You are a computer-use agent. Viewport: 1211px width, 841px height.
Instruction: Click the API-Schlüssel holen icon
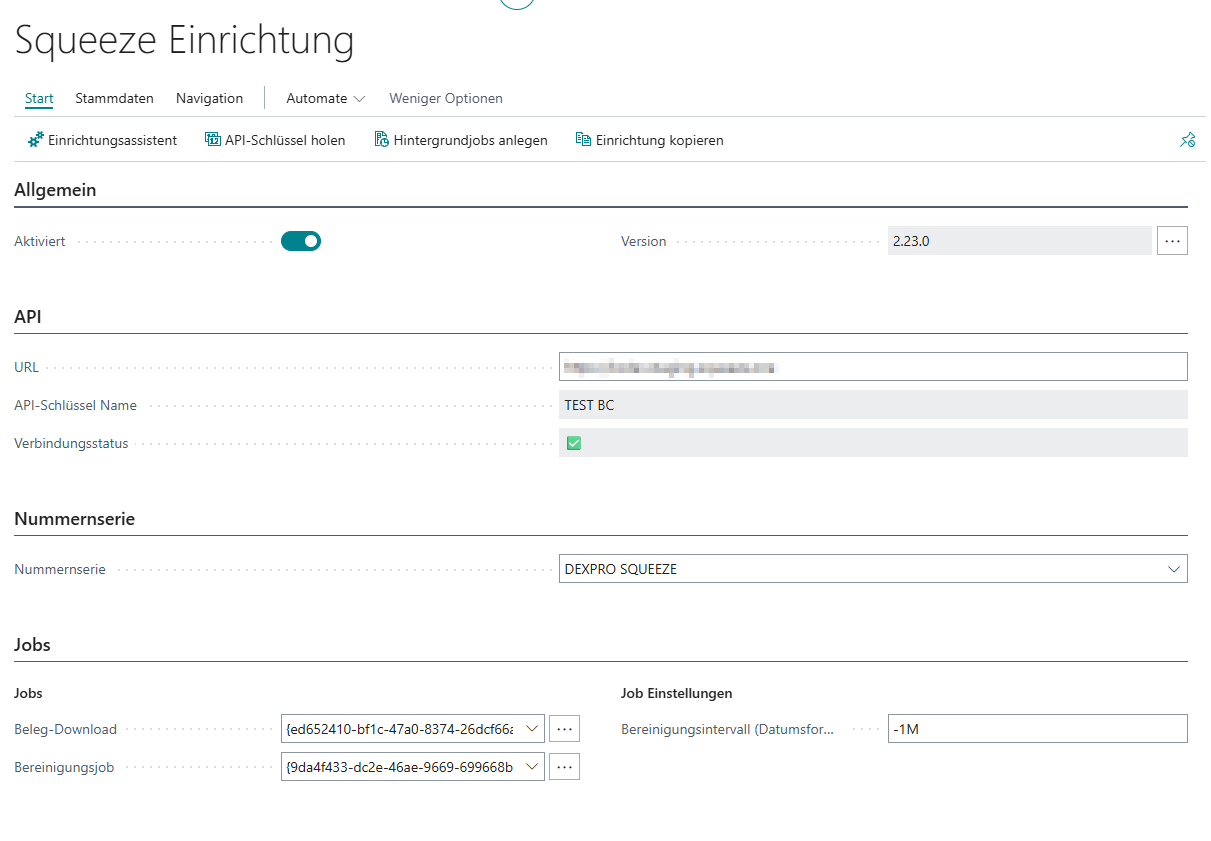point(212,140)
